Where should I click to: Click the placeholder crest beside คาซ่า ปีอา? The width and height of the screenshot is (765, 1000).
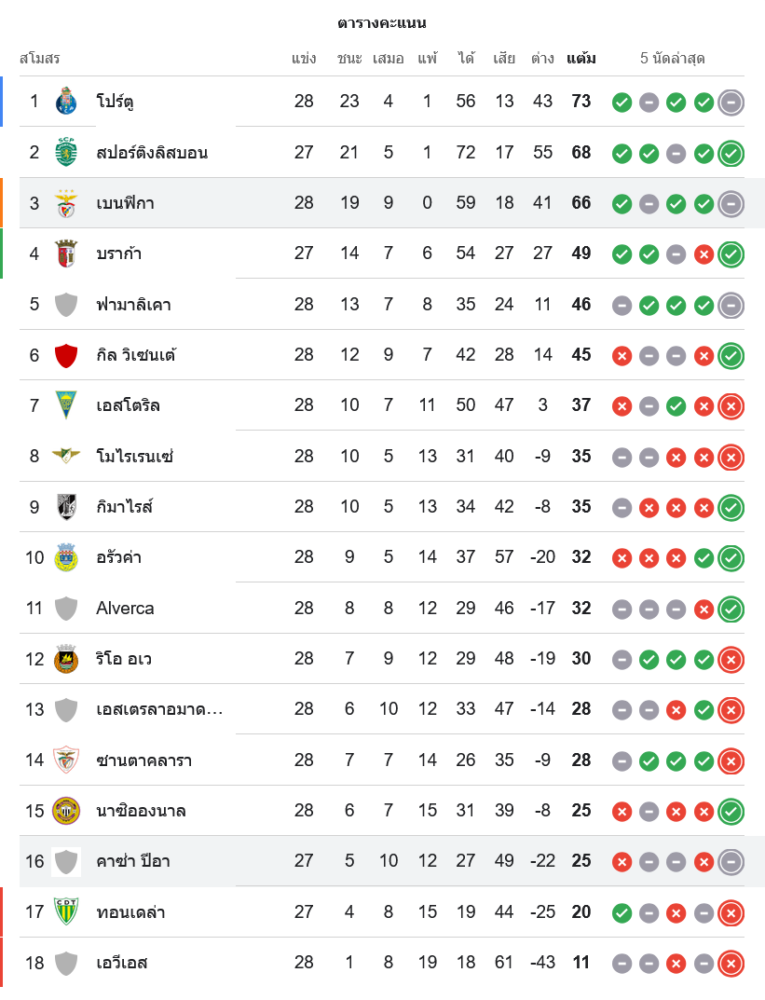(x=66, y=861)
